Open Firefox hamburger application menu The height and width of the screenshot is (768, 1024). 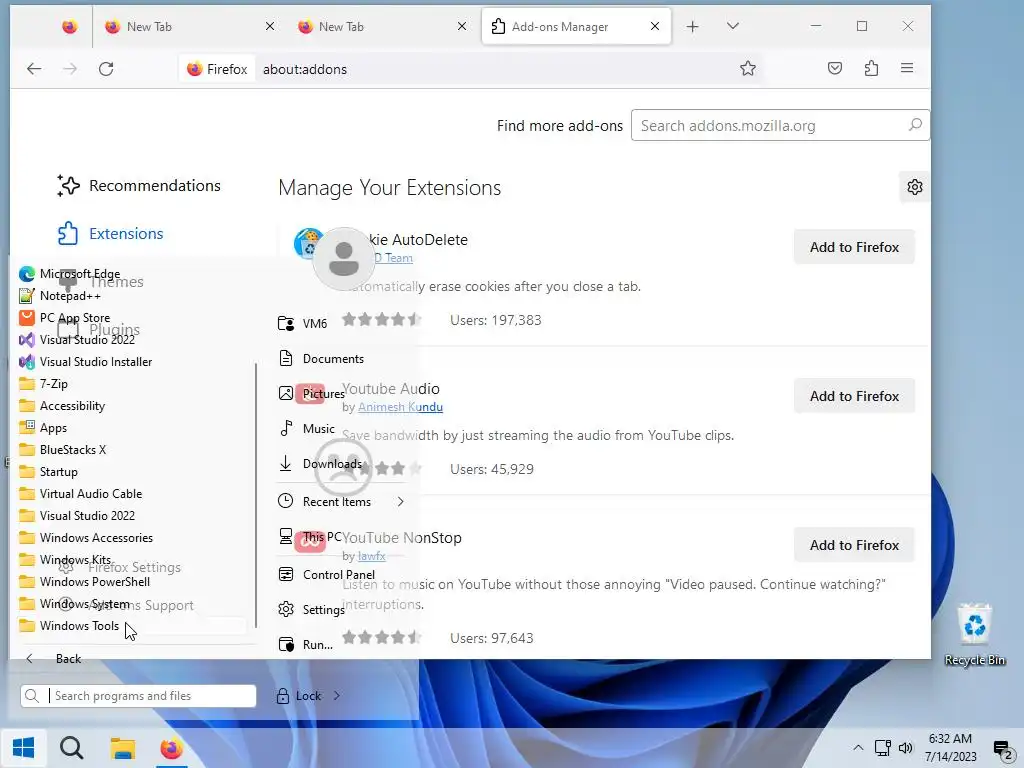pos(907,69)
